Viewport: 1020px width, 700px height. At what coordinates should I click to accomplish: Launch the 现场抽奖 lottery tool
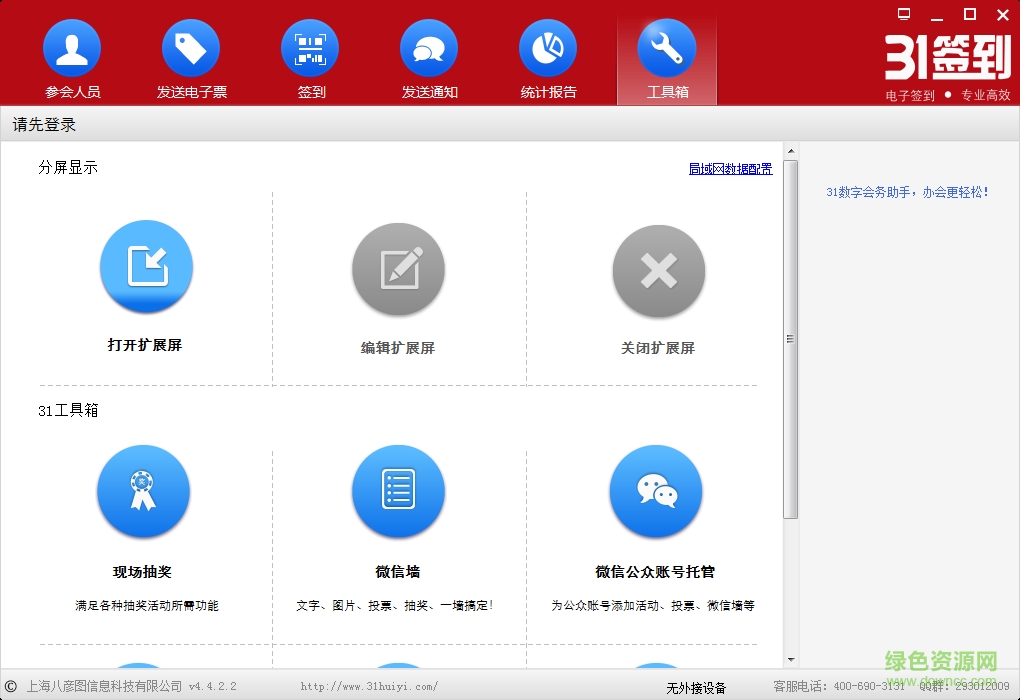[143, 492]
